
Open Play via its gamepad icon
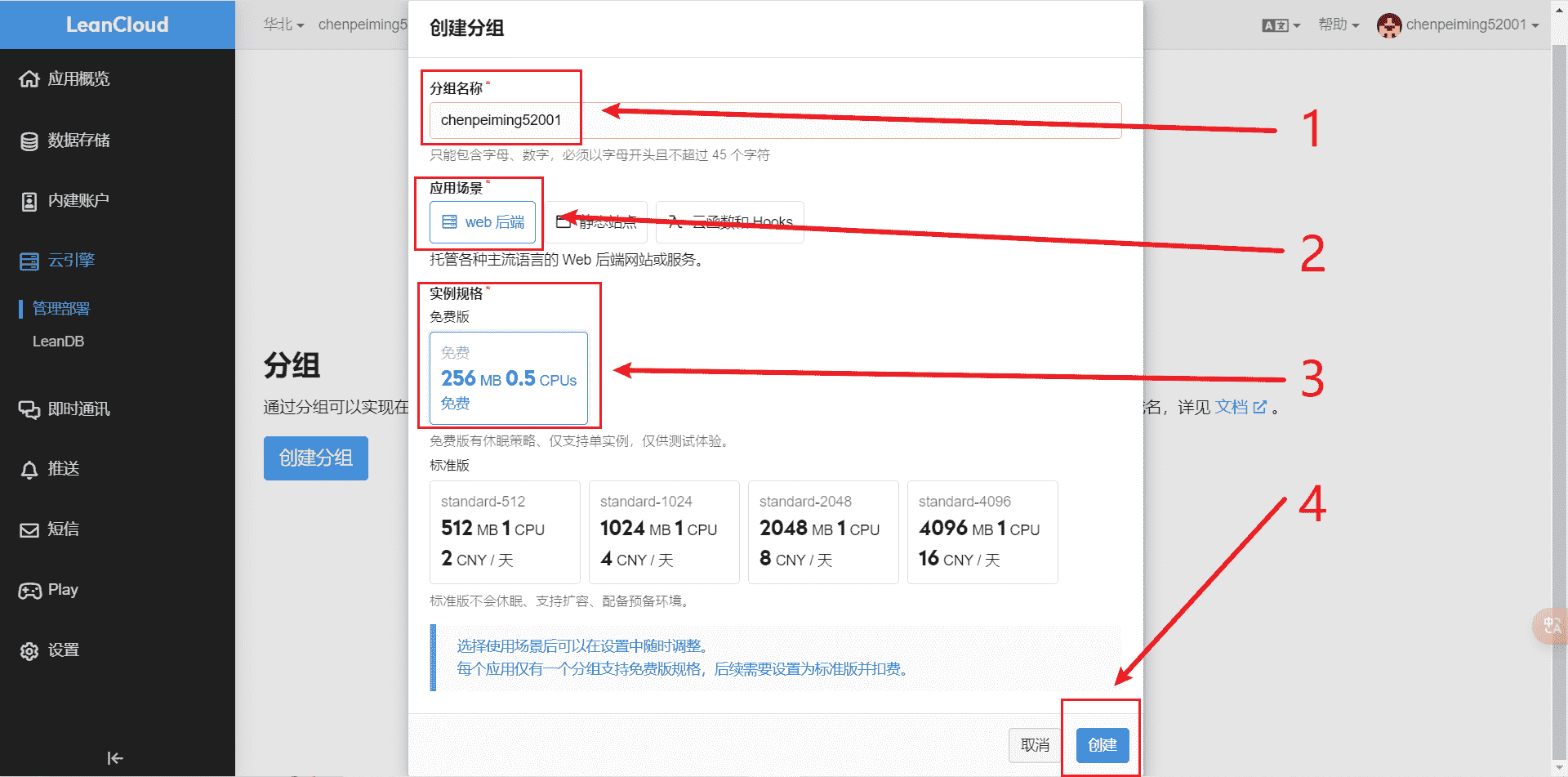coord(29,591)
